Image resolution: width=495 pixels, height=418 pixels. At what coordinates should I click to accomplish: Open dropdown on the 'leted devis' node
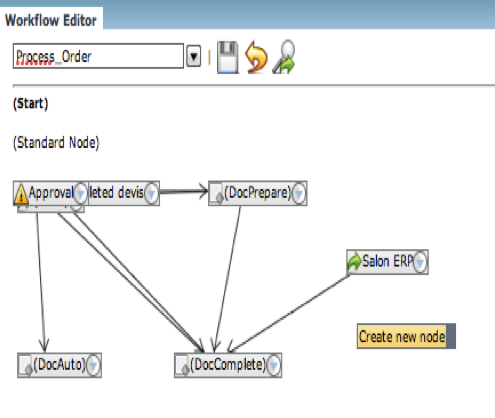pos(151,193)
